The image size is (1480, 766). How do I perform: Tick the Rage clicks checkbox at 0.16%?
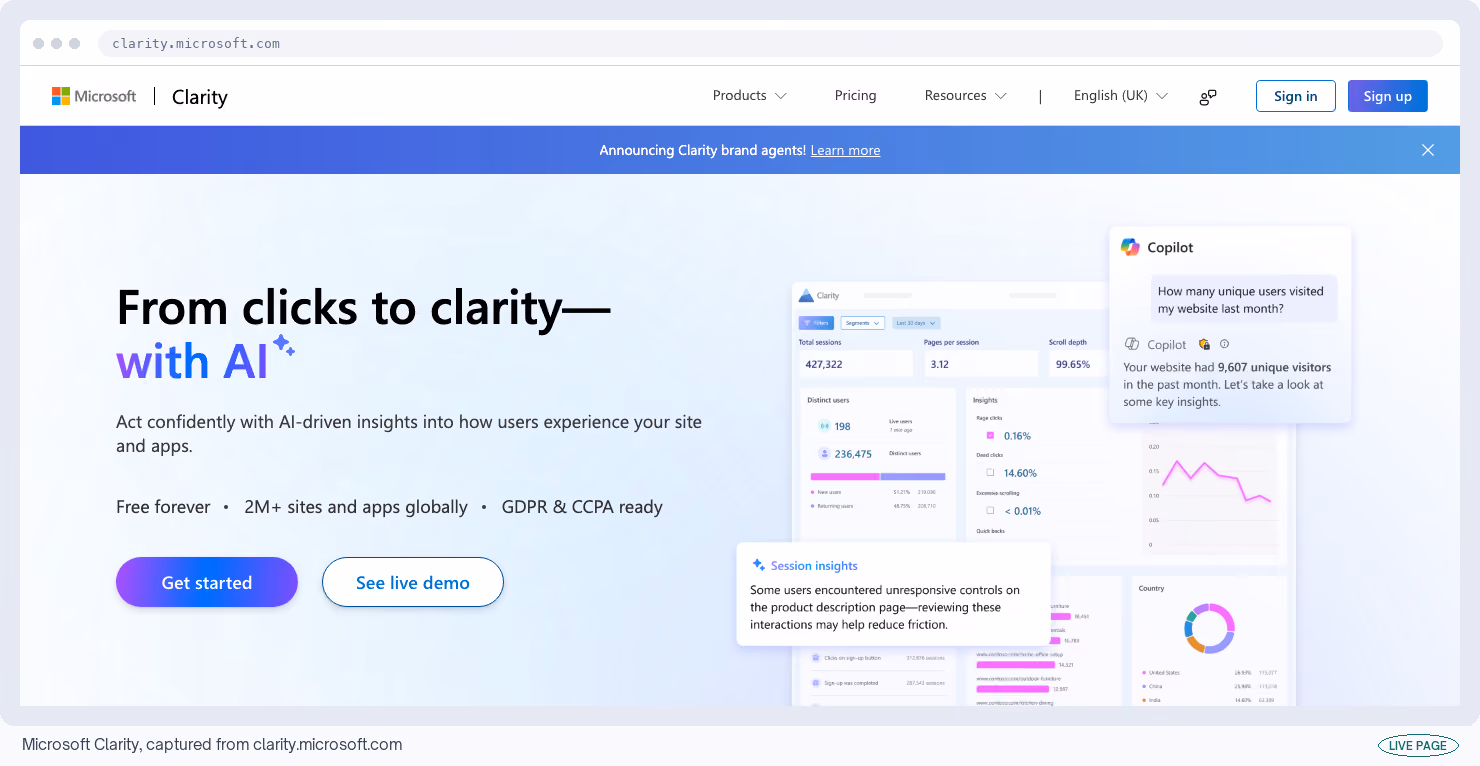pyautogui.click(x=990, y=436)
